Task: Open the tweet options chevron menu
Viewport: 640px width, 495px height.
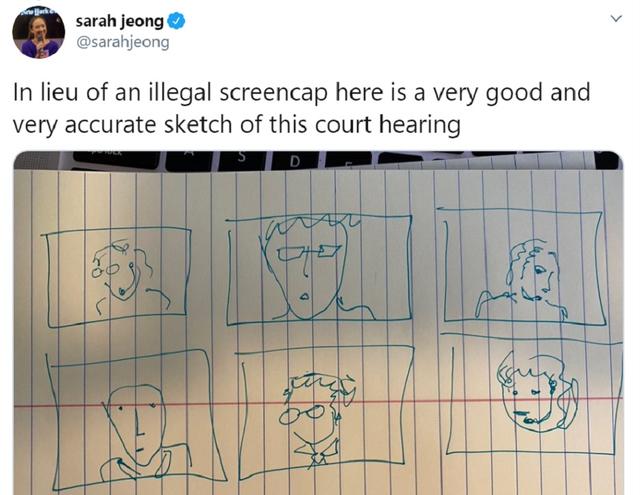Action: click(x=616, y=18)
